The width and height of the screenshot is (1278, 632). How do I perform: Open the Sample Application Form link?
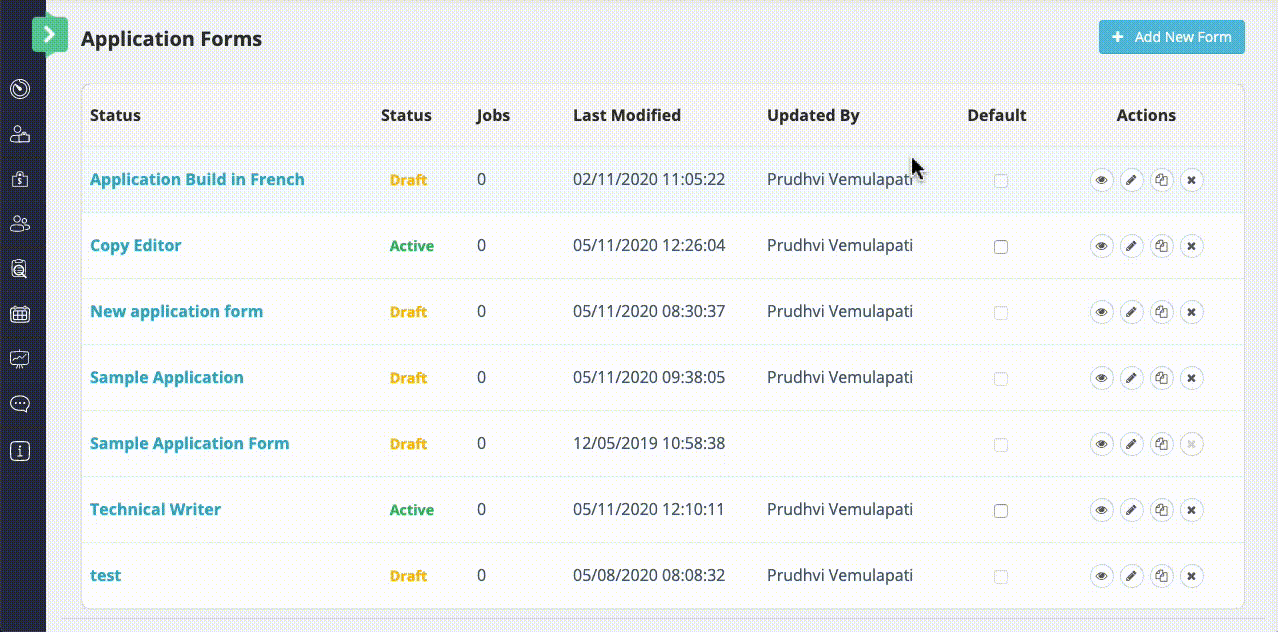point(189,443)
